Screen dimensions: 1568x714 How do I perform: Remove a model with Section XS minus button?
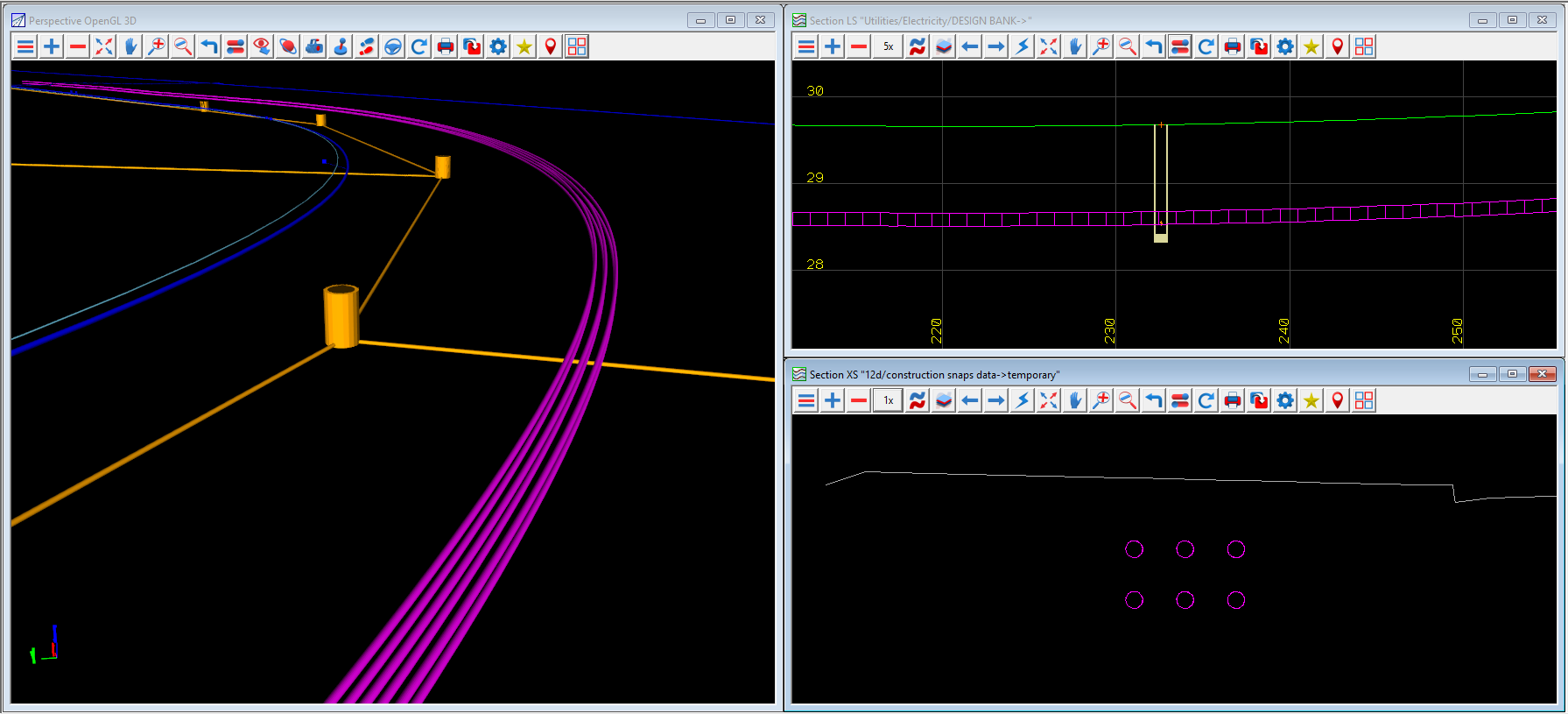click(x=859, y=400)
